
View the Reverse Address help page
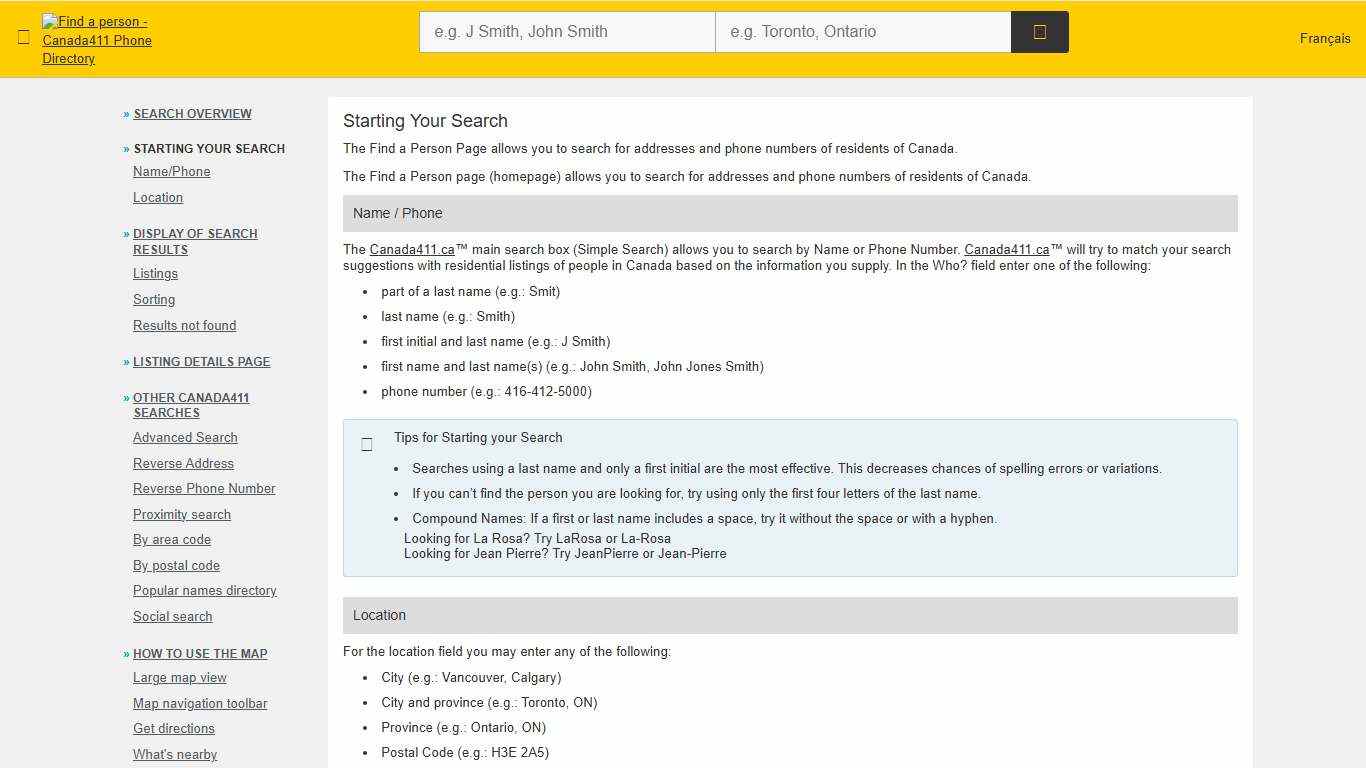(183, 463)
